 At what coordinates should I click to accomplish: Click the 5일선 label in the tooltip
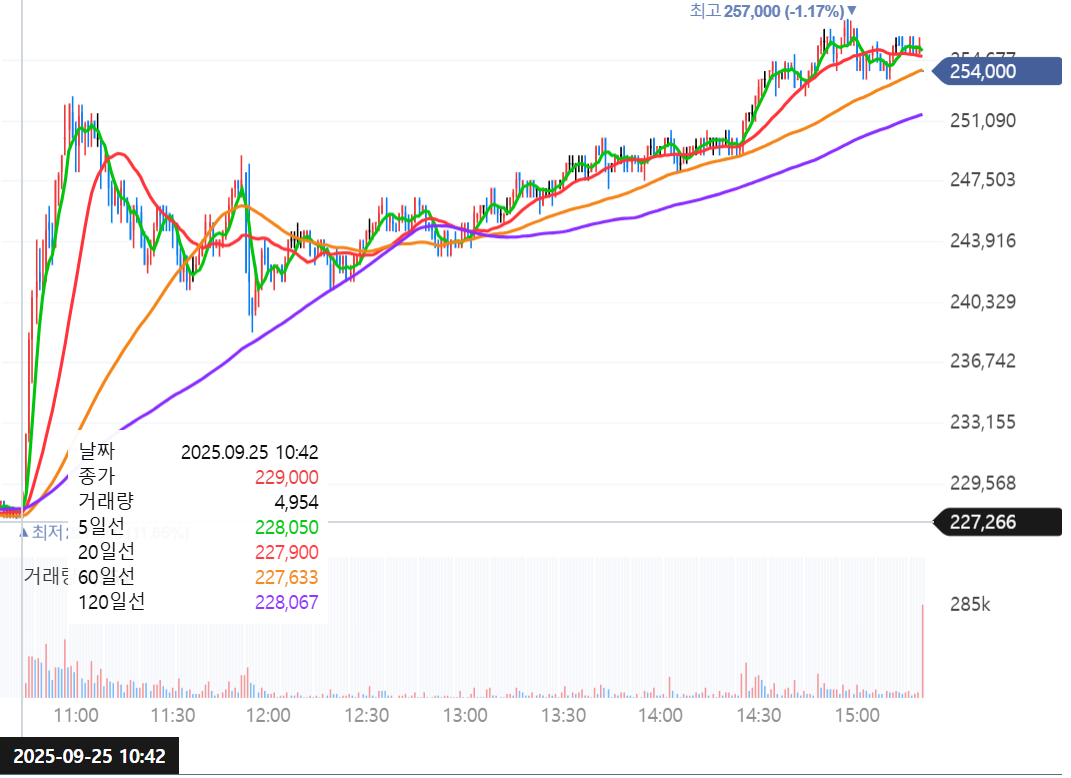(101, 527)
